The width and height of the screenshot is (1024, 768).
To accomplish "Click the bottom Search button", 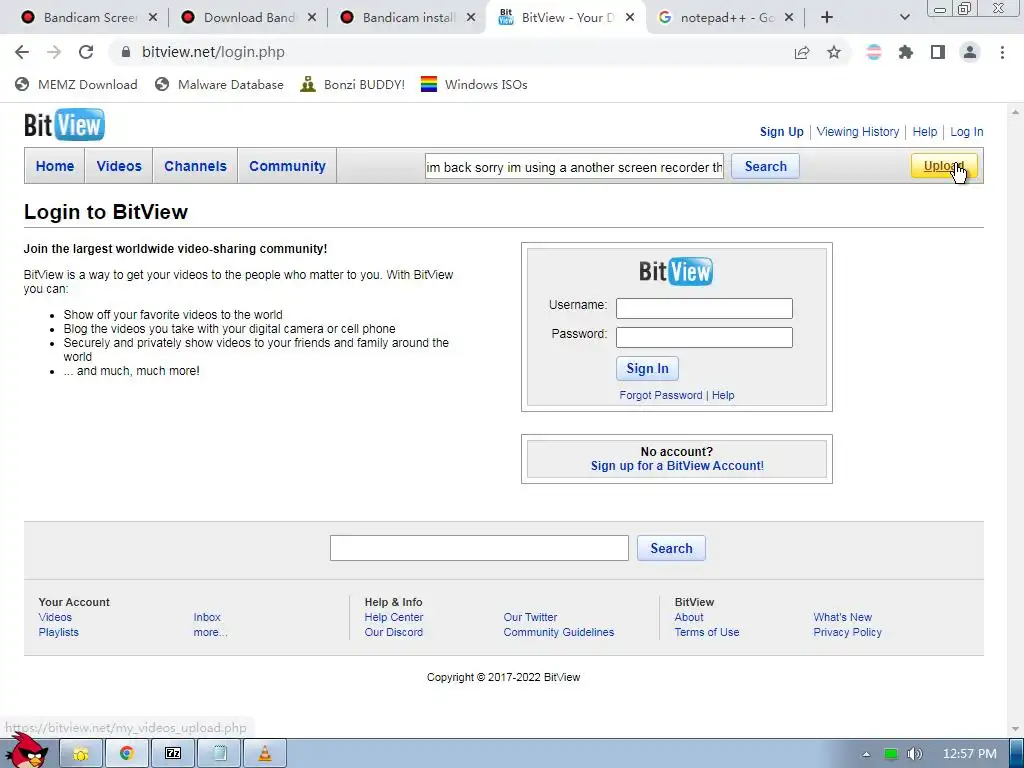I will coord(671,548).
